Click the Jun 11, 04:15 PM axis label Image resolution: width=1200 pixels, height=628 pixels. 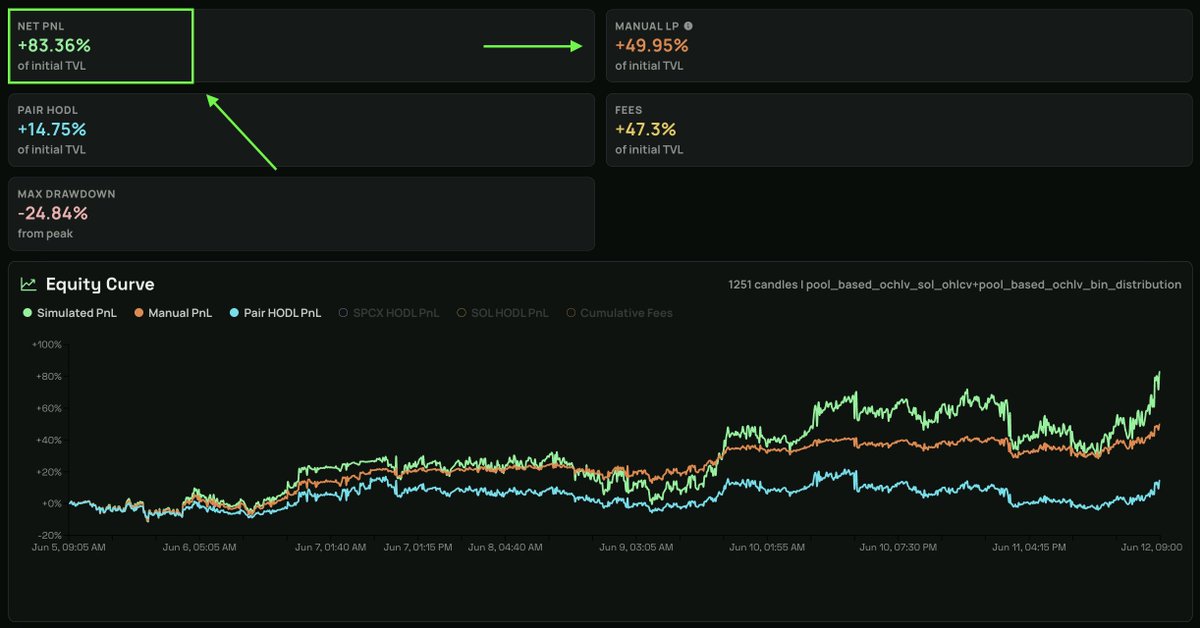pos(1029,548)
